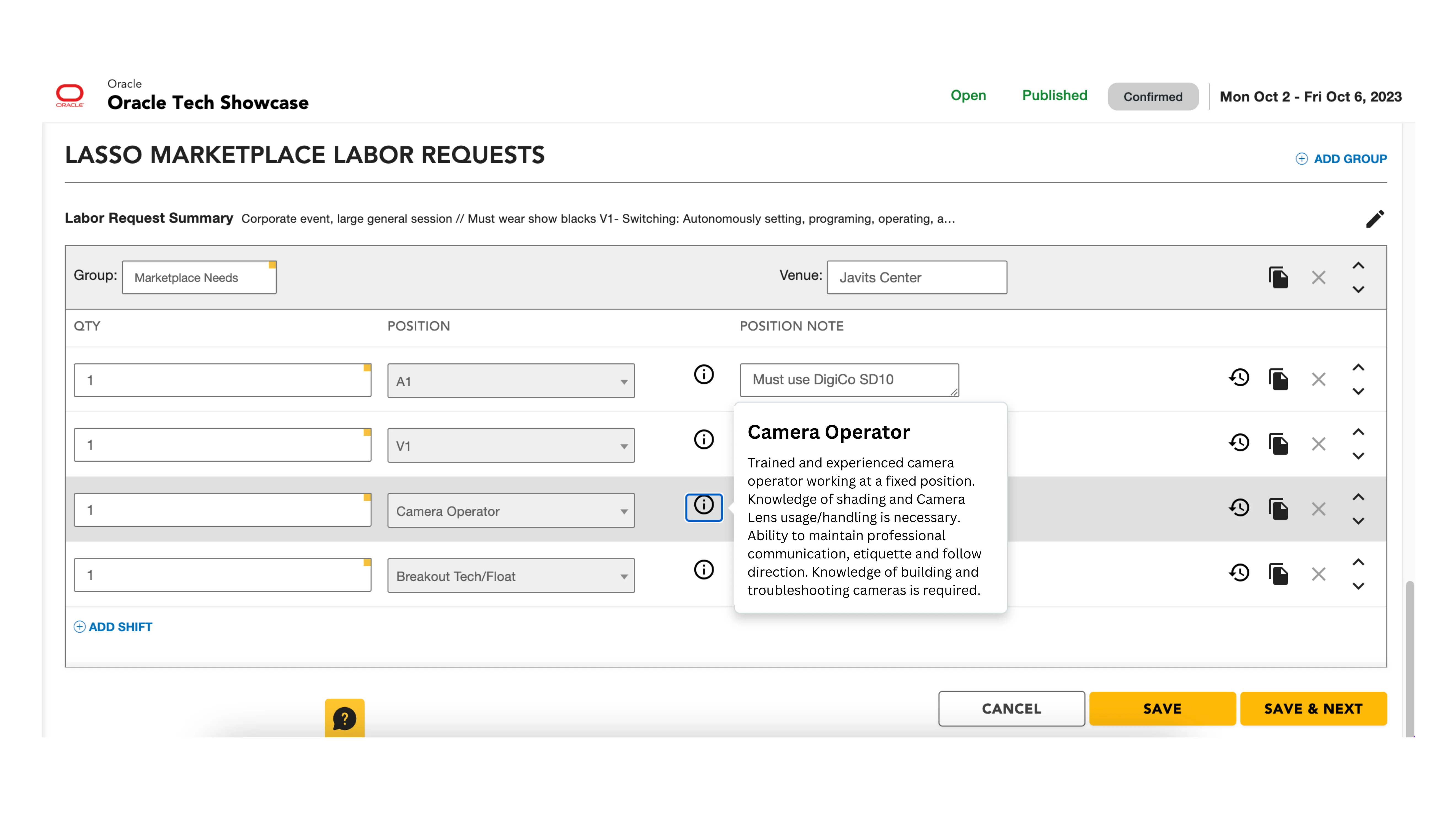Move the Camera Operator row down

[1358, 521]
